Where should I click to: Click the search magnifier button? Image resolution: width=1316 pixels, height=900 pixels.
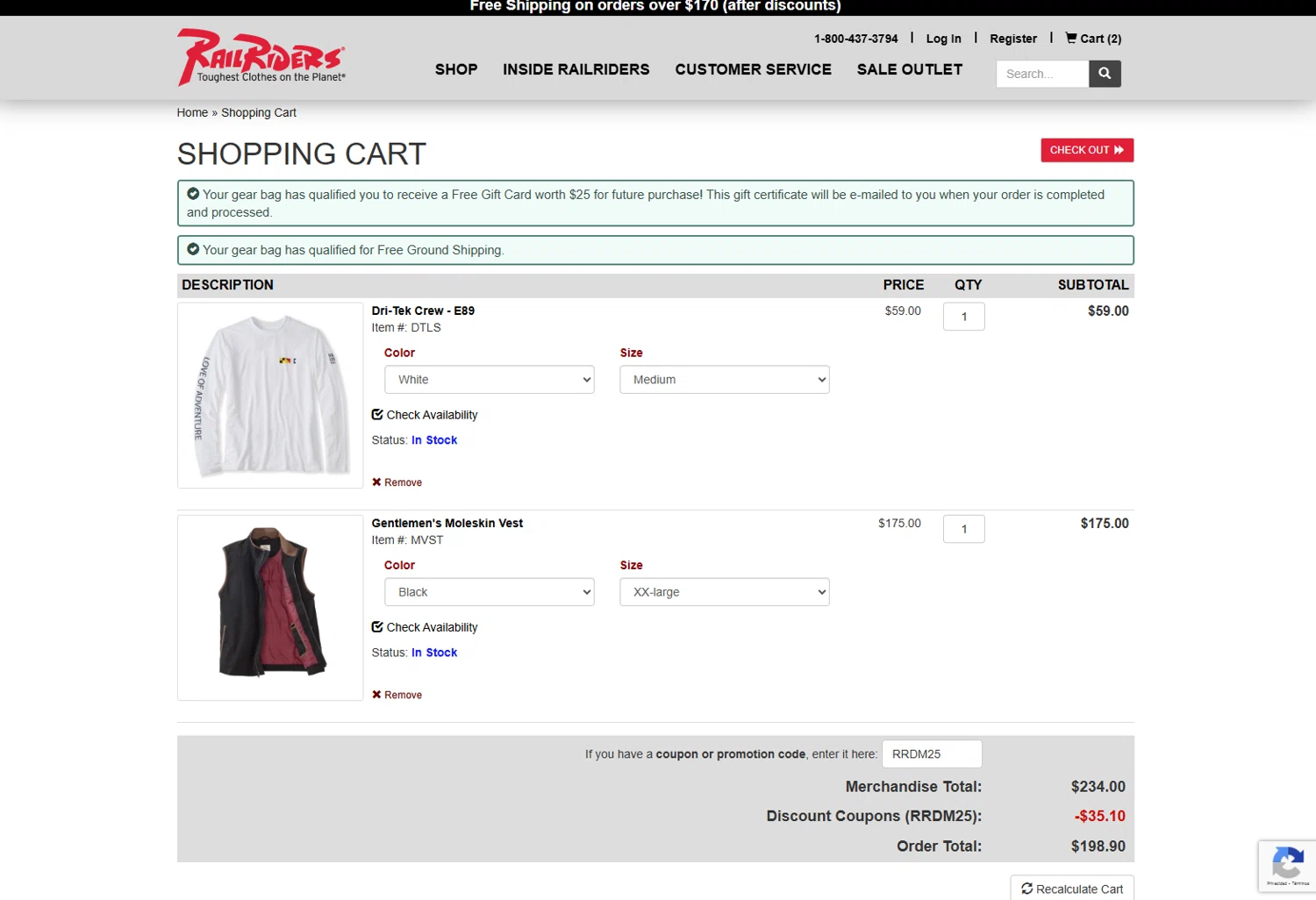pos(1105,74)
